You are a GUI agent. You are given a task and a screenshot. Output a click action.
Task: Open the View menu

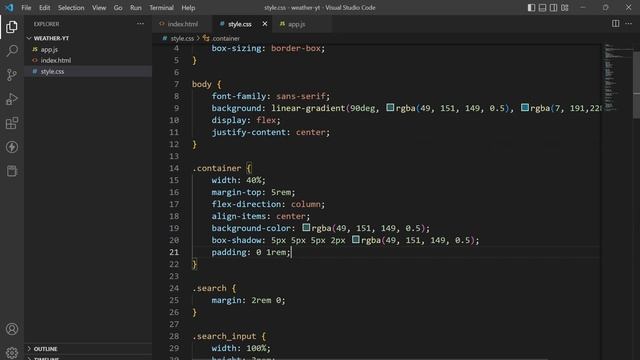coord(99,7)
